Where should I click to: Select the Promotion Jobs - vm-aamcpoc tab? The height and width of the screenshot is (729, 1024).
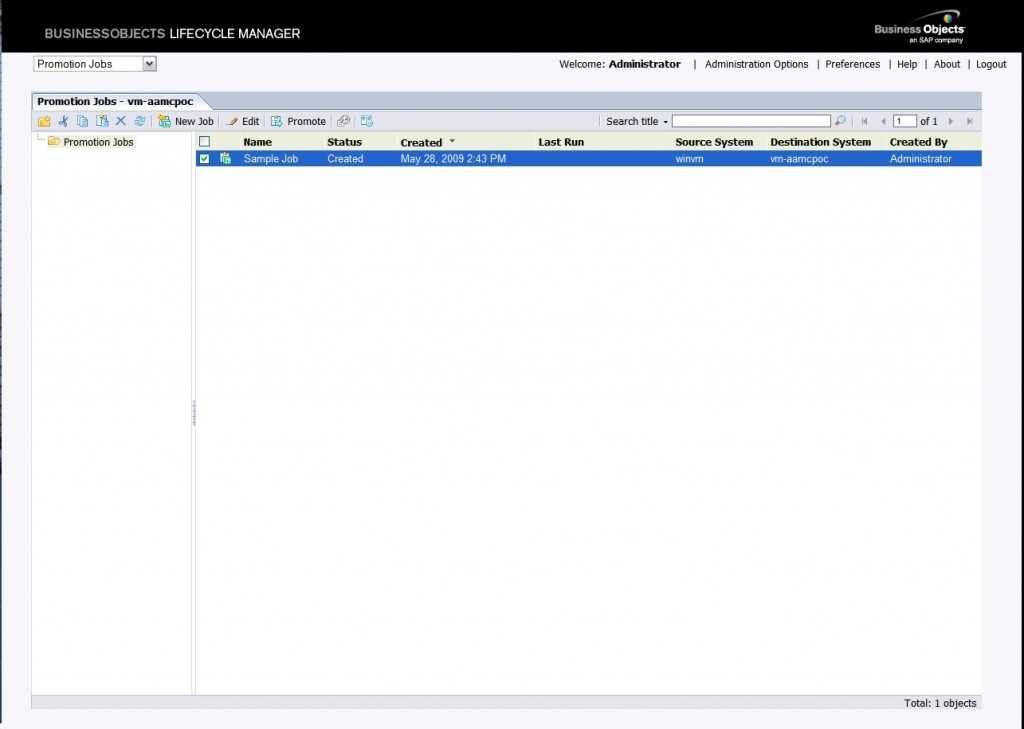coord(115,101)
